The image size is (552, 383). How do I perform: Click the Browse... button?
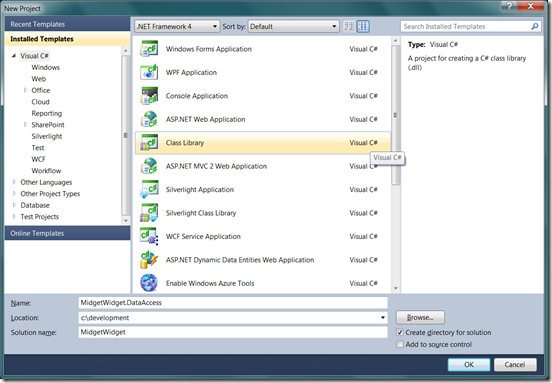tap(420, 318)
